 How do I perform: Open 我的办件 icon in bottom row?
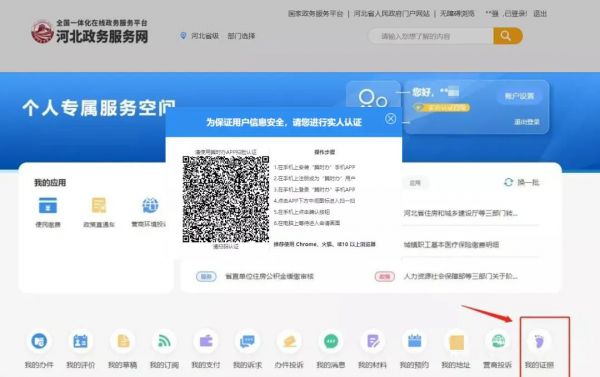click(39, 341)
